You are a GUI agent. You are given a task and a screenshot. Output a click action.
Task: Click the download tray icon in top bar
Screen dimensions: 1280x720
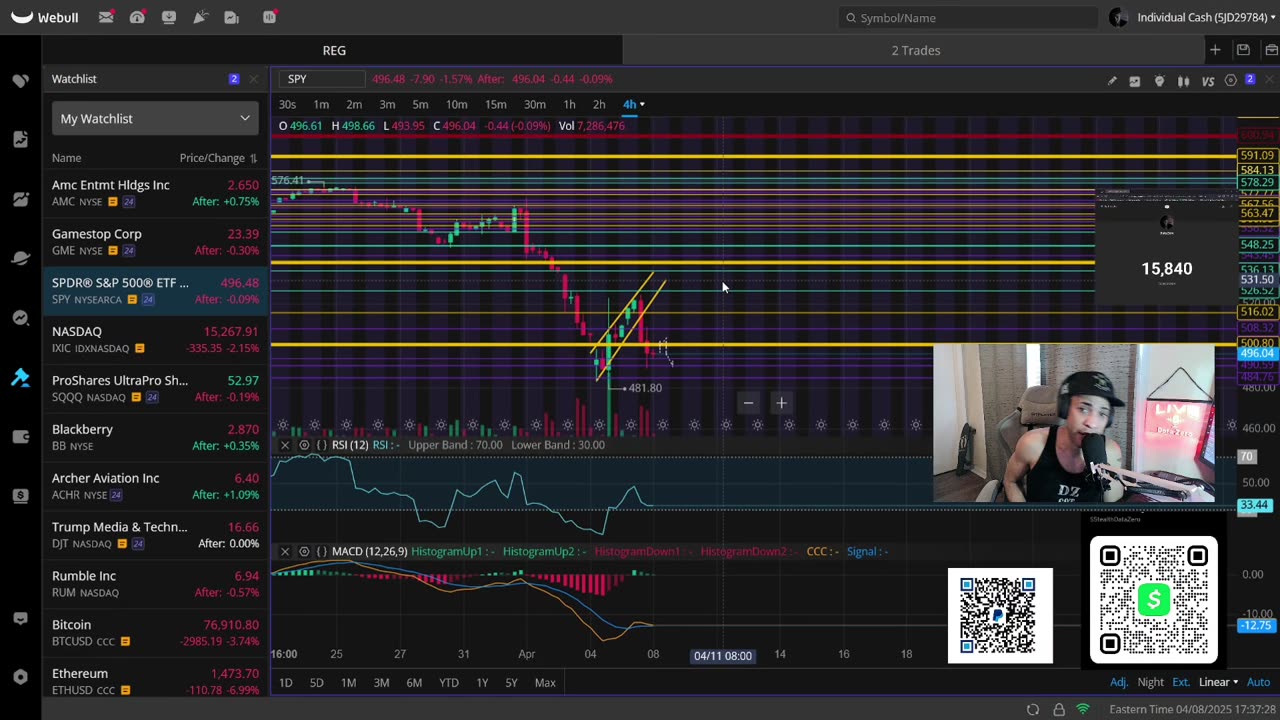tap(169, 17)
